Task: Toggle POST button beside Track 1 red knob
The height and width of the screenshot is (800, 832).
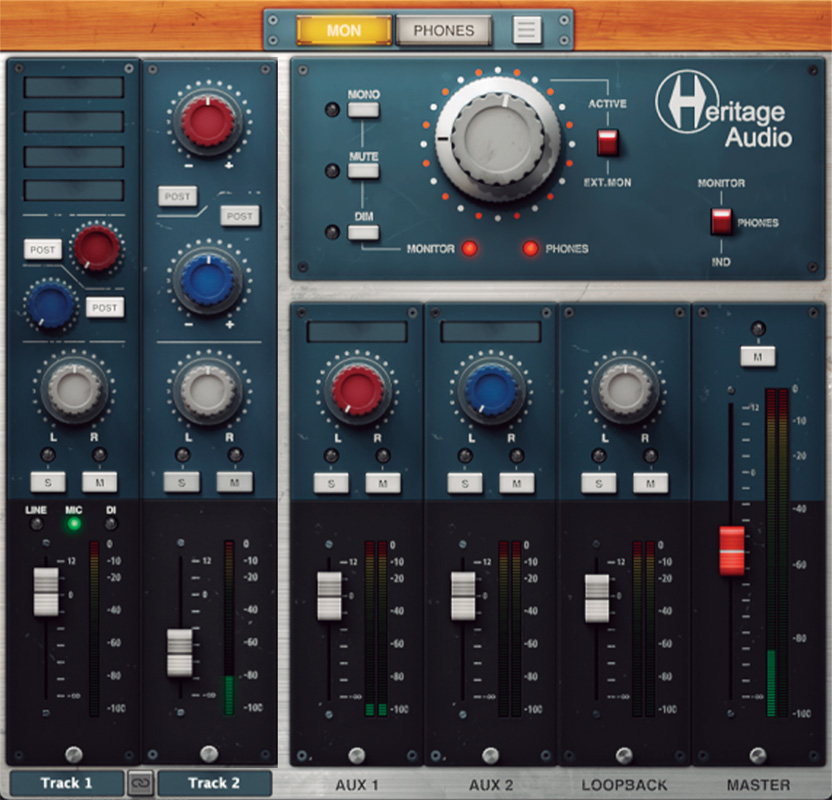Action: coord(42,249)
